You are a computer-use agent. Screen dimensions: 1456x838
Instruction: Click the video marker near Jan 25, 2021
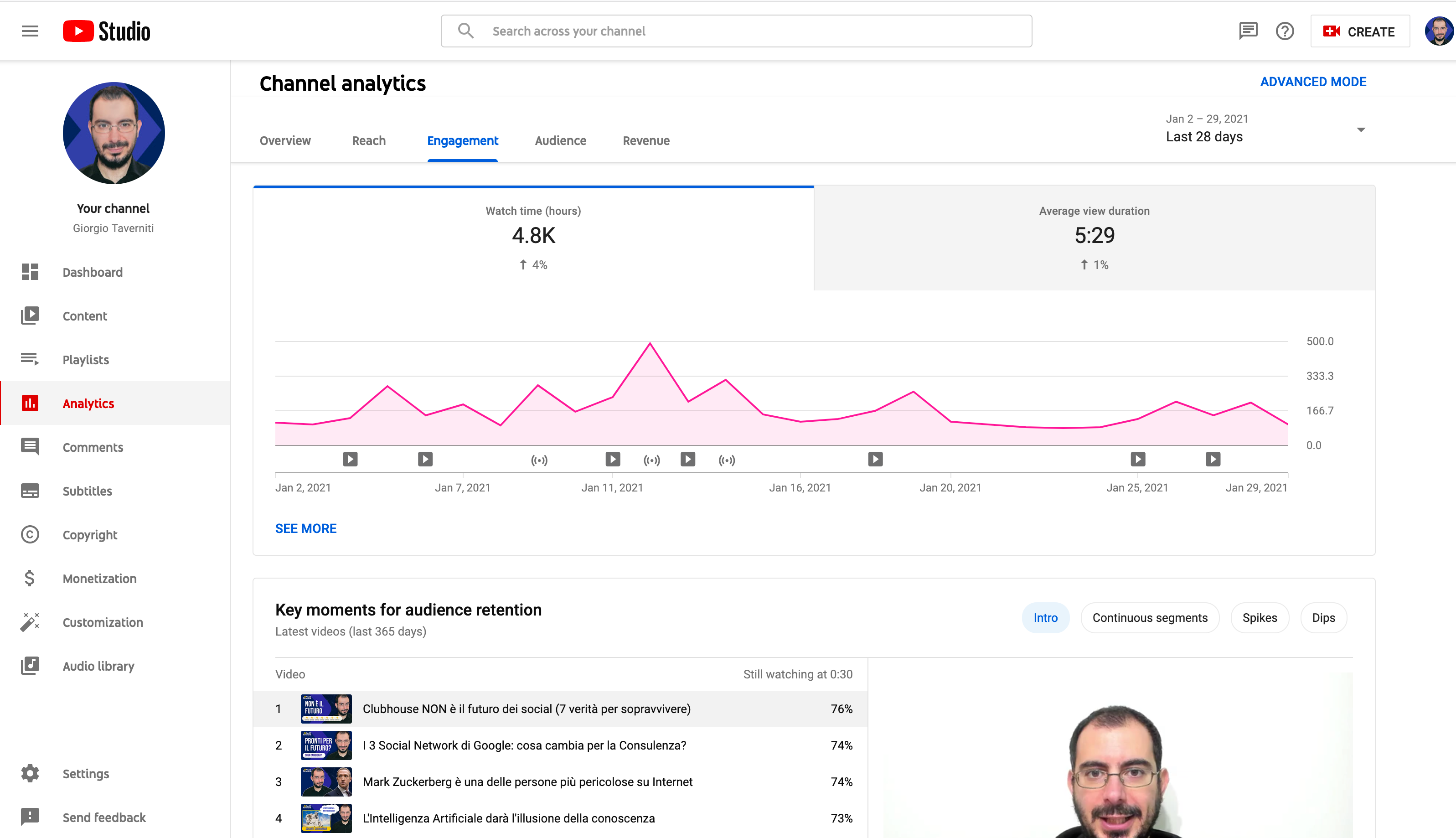coord(1138,459)
